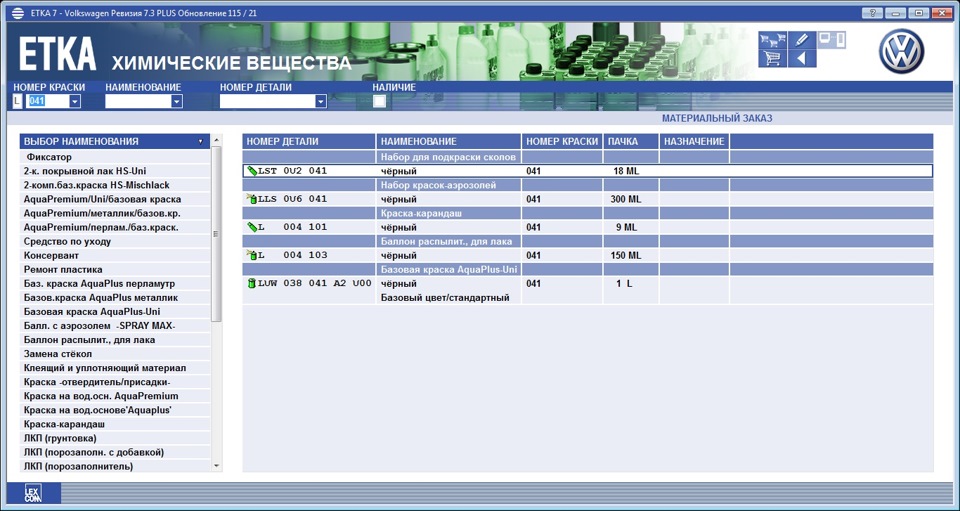Select Фиксатор in the name list

click(x=115, y=157)
